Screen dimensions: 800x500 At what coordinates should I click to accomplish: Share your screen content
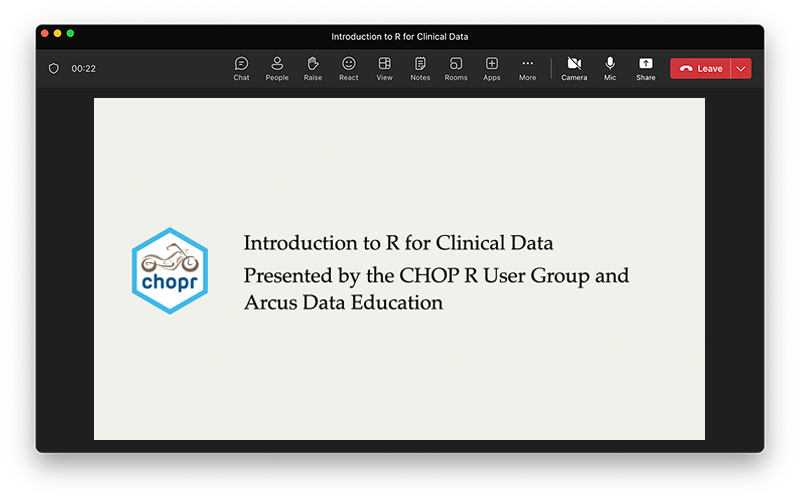(x=646, y=68)
